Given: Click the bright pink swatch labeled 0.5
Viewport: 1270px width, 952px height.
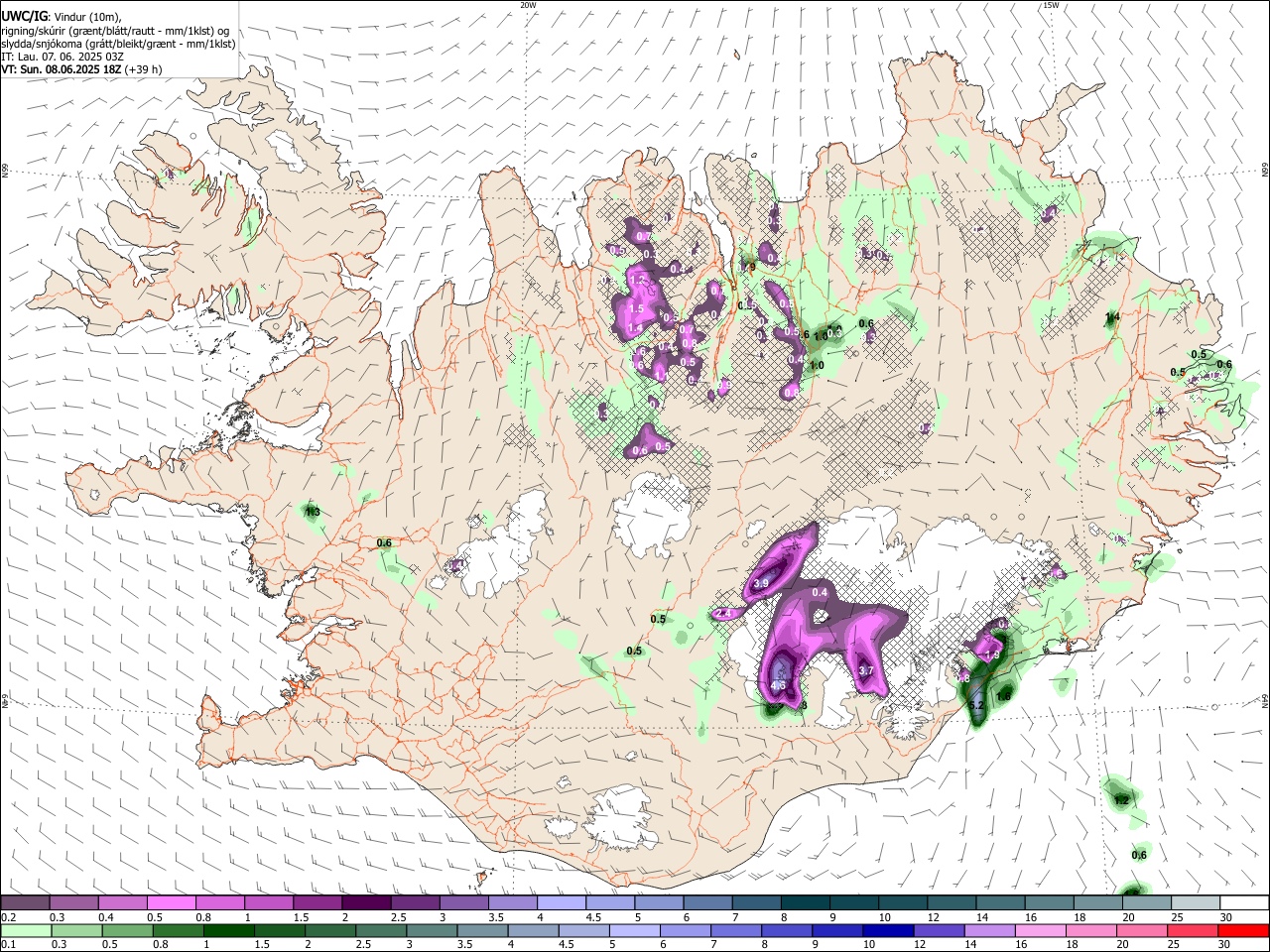Looking at the screenshot, I should click(x=171, y=903).
